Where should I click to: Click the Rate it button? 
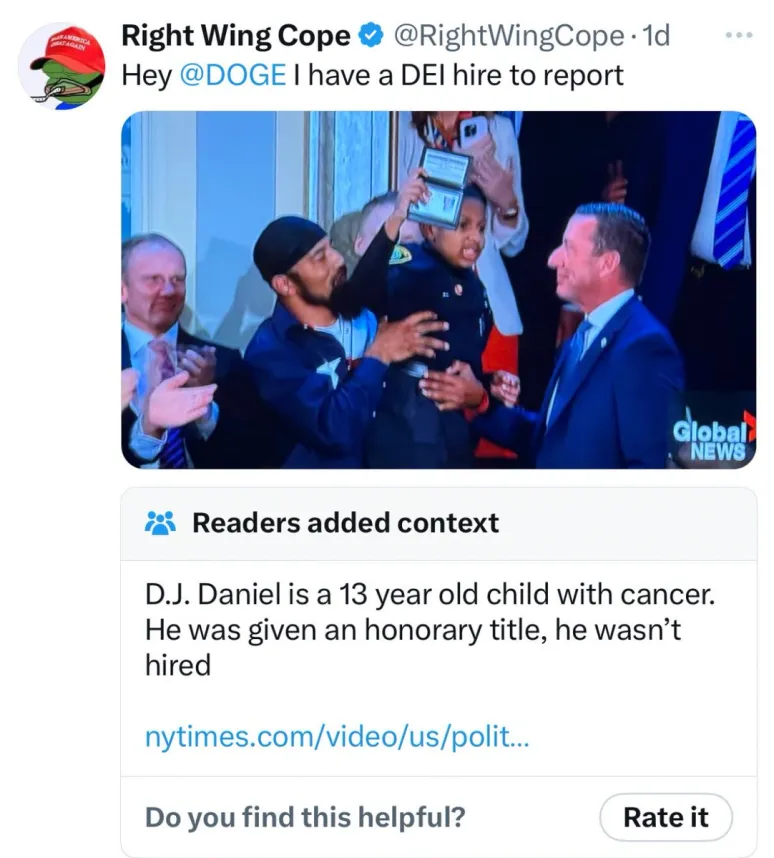pos(666,818)
